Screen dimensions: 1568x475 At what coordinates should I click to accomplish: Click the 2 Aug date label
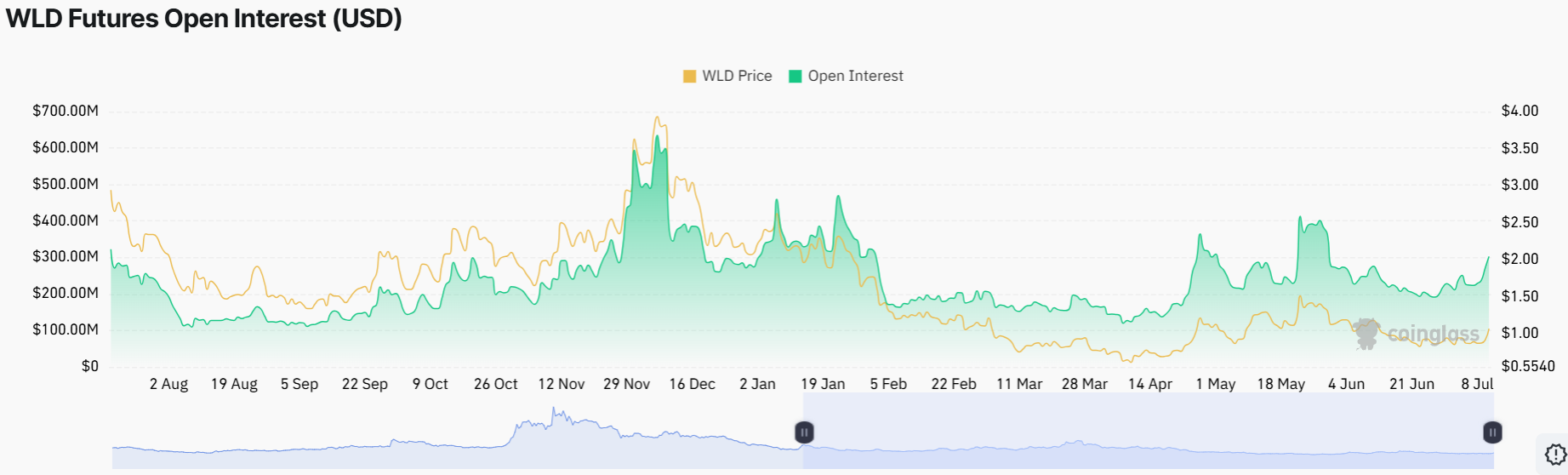168,384
